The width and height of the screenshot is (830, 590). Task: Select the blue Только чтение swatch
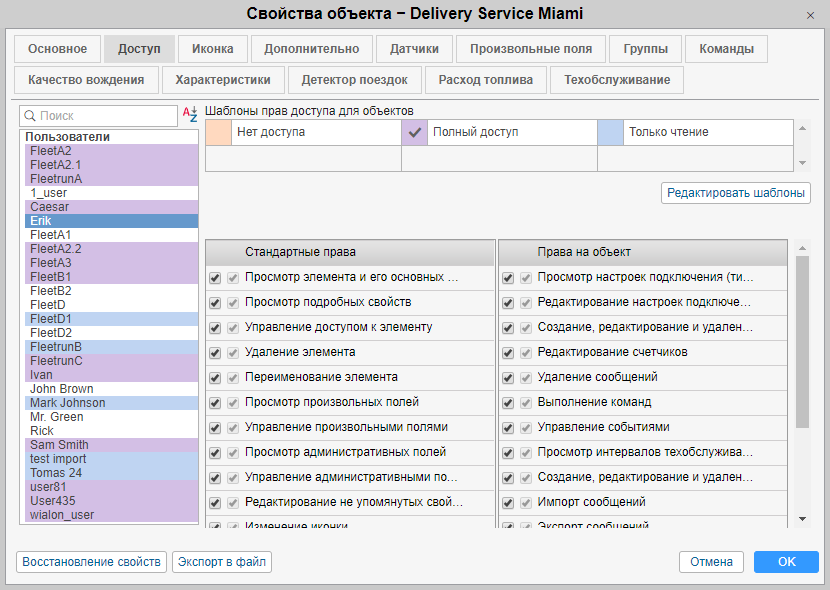click(x=610, y=132)
